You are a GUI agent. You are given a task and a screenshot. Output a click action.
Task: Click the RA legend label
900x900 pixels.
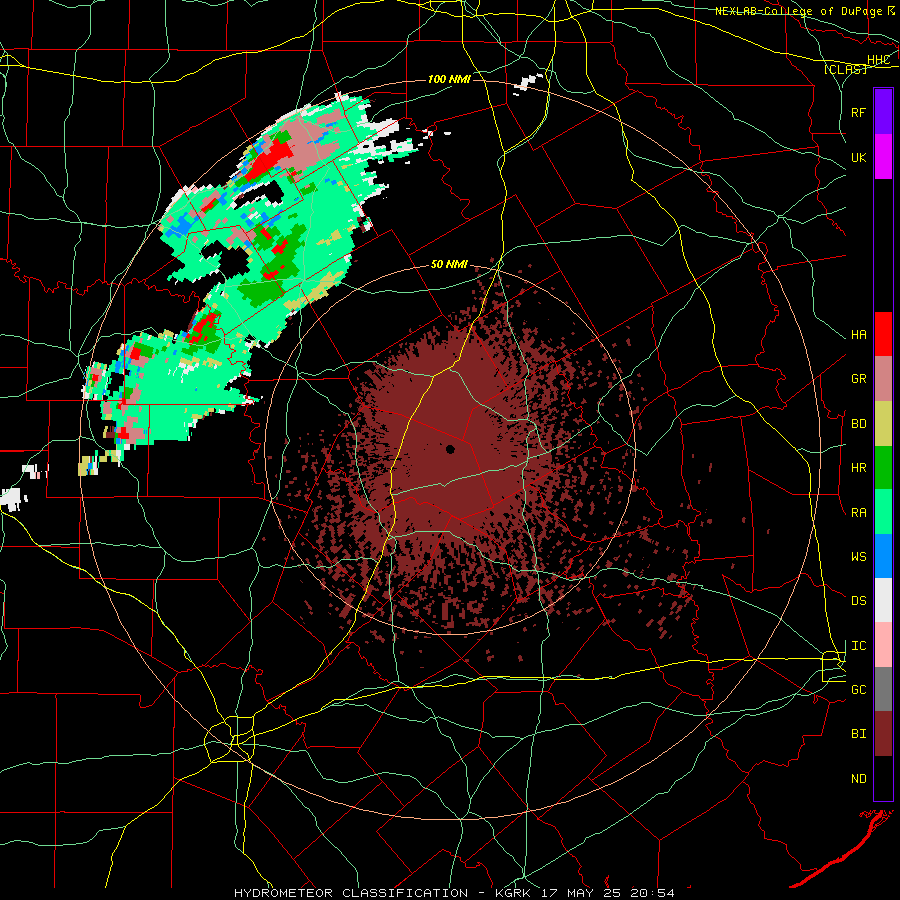click(859, 513)
